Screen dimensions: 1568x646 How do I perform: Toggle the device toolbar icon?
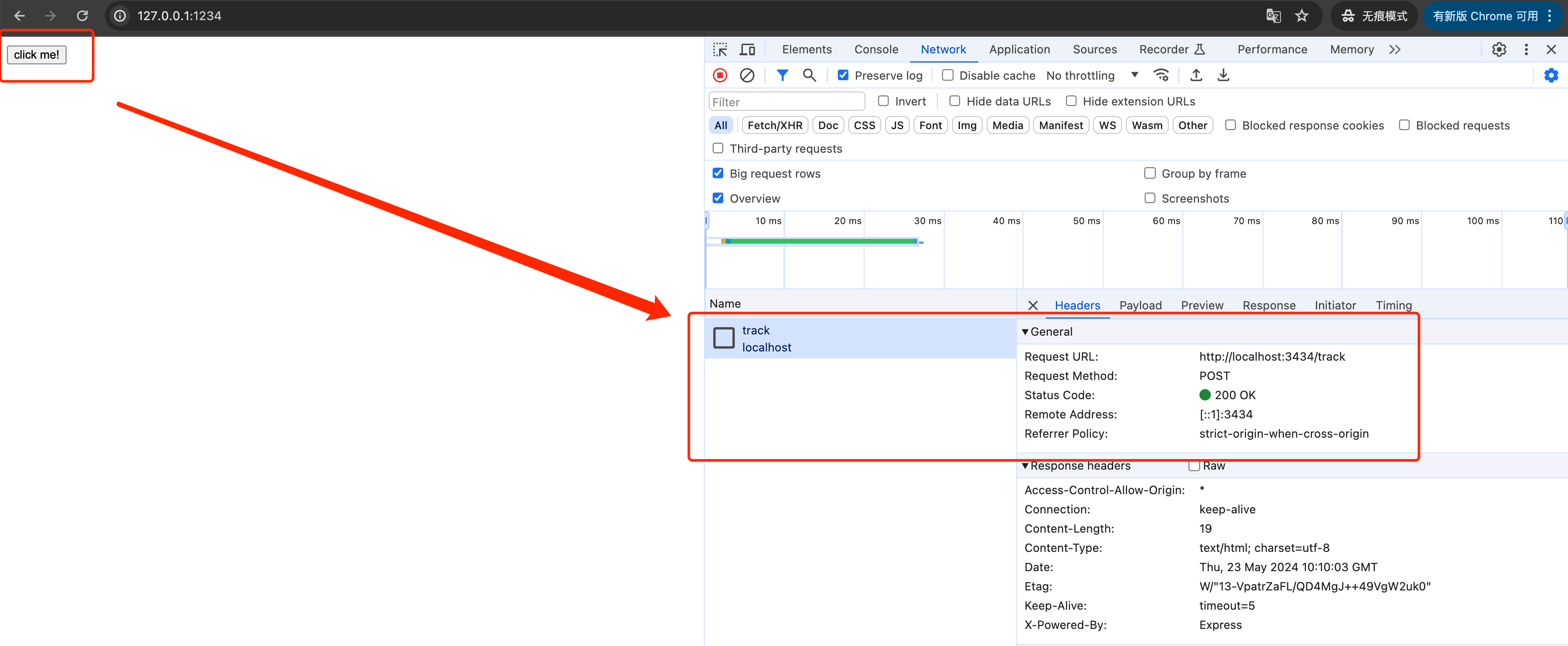[747, 49]
